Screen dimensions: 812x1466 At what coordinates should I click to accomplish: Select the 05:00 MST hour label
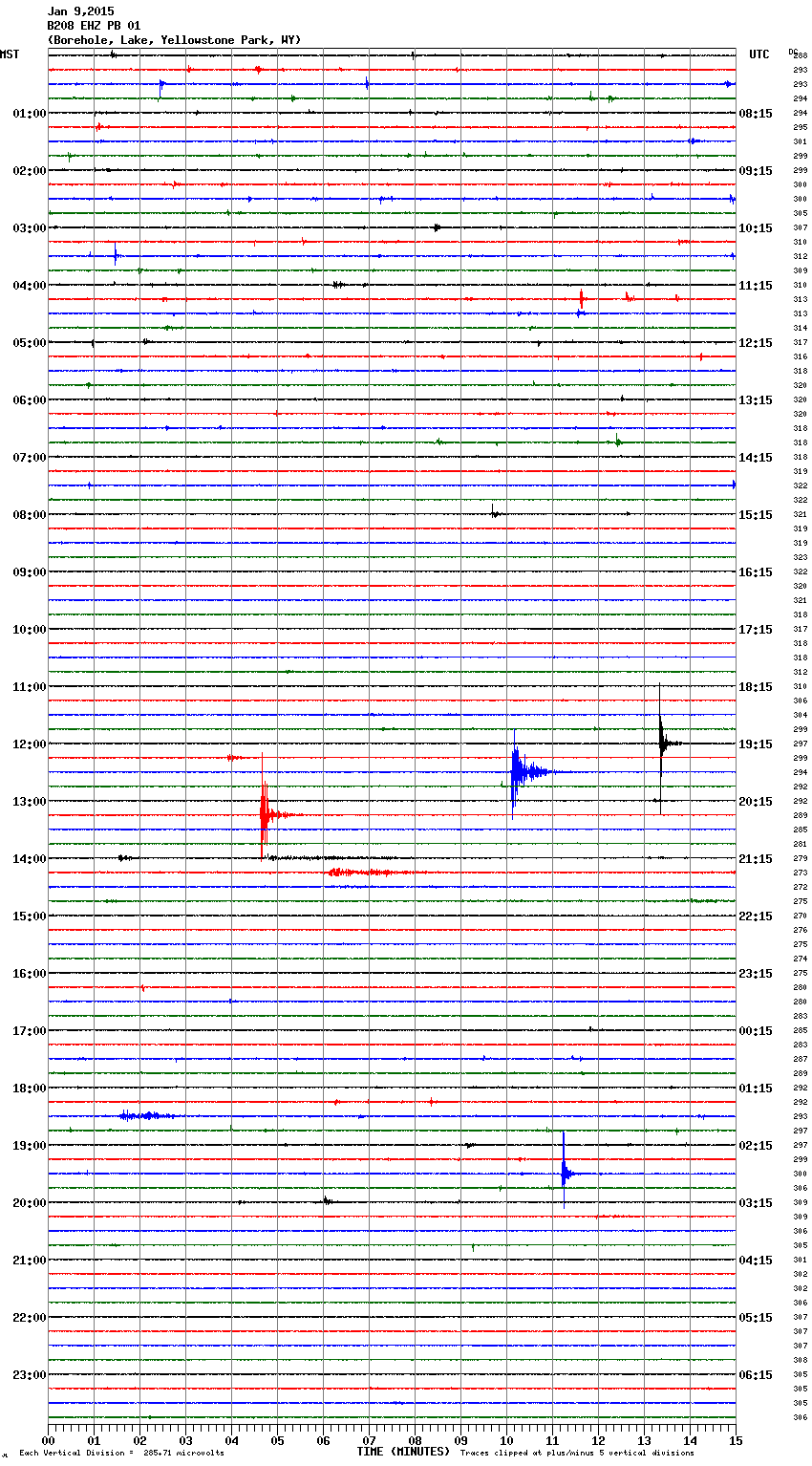[x=30, y=343]
